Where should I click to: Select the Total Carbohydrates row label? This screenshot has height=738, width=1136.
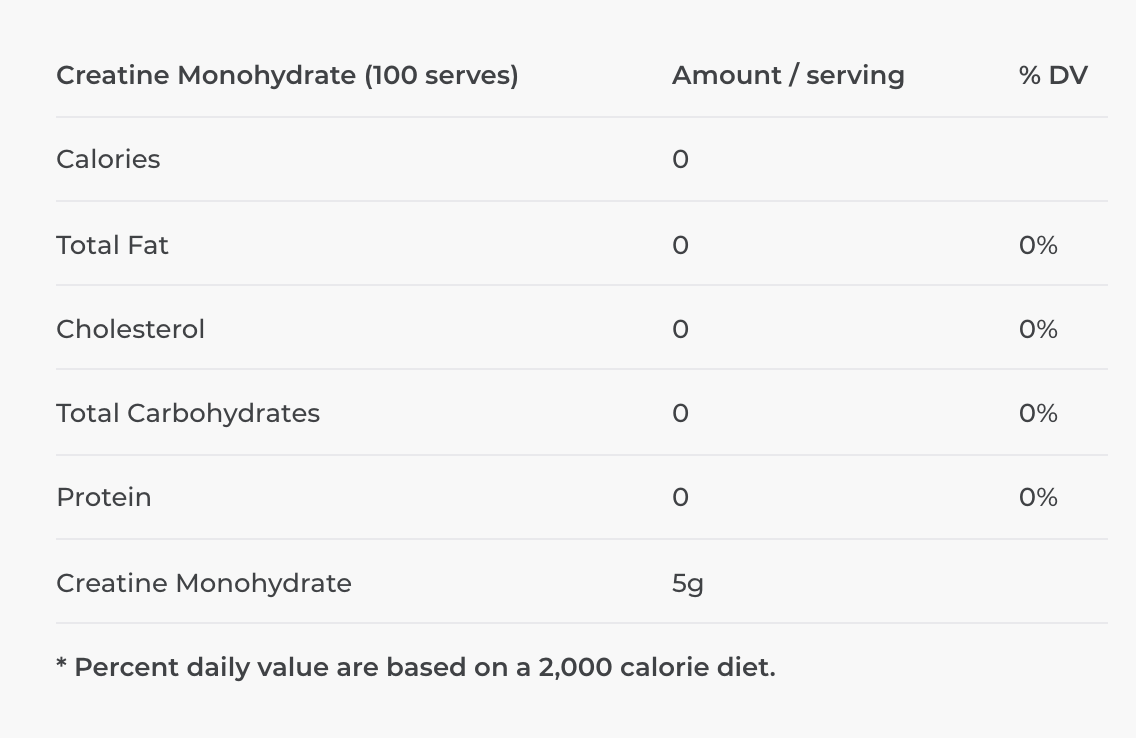pos(188,413)
